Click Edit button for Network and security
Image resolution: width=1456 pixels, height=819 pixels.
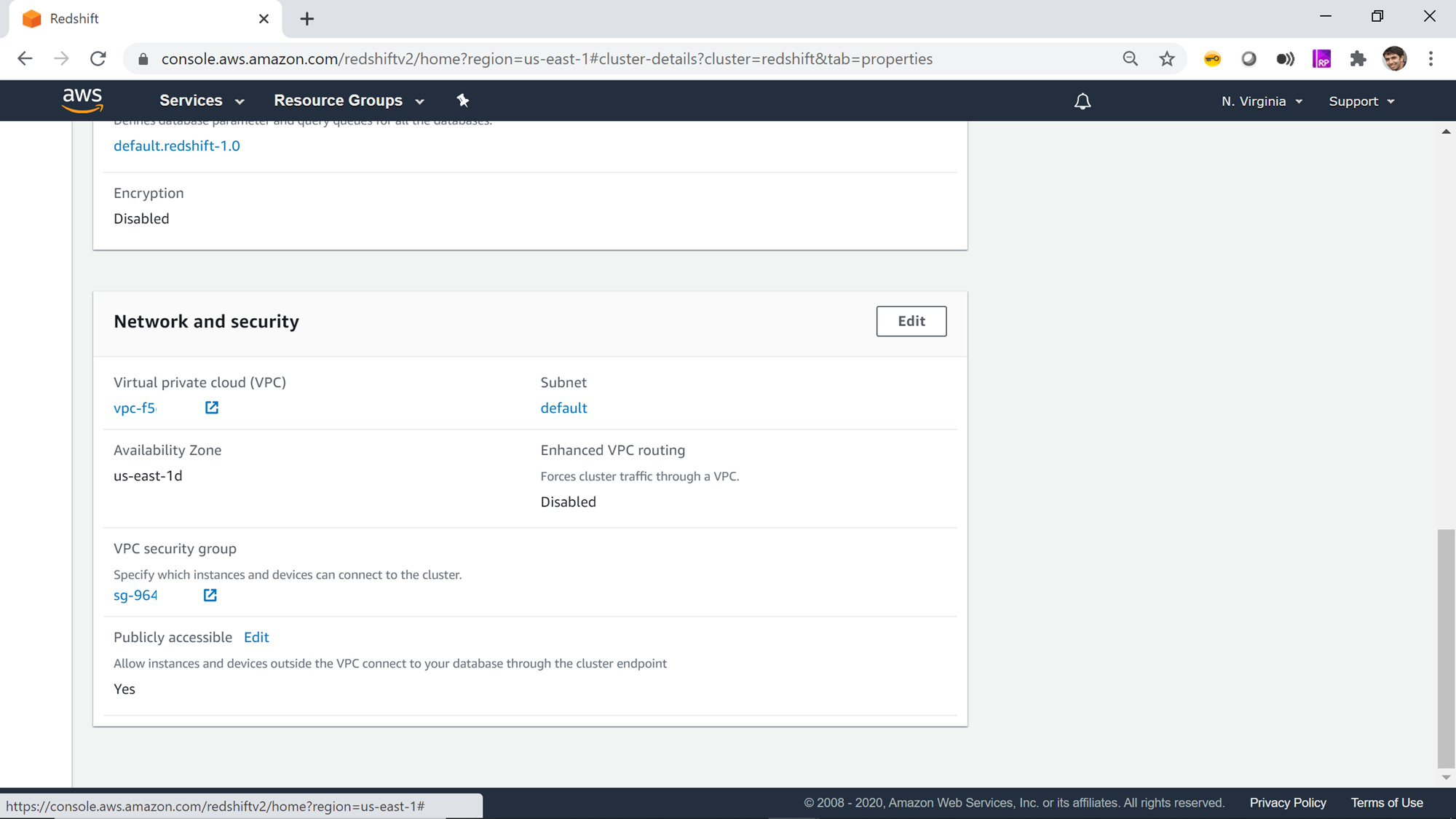(911, 321)
